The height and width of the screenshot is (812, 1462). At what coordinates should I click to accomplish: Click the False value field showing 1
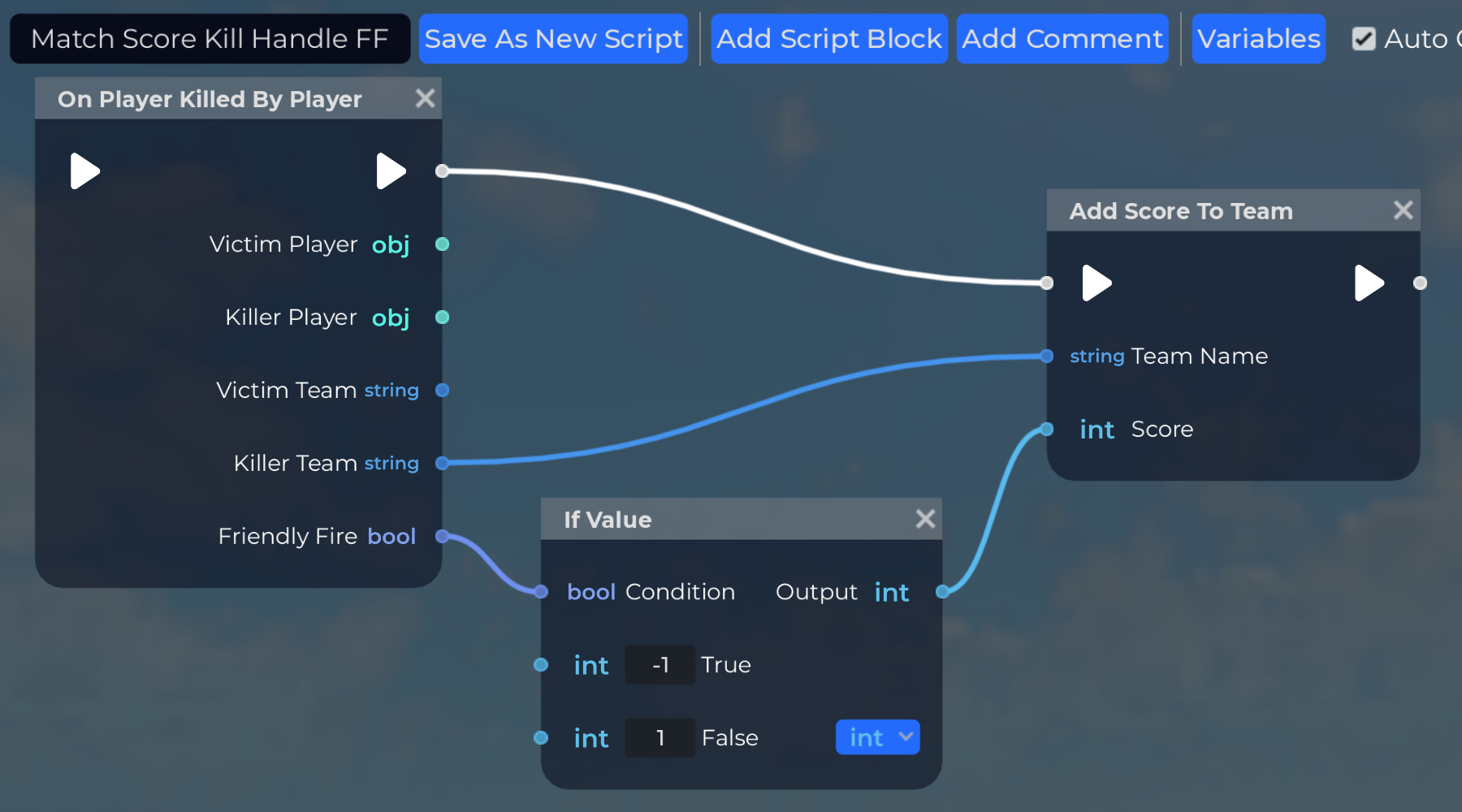click(x=660, y=738)
